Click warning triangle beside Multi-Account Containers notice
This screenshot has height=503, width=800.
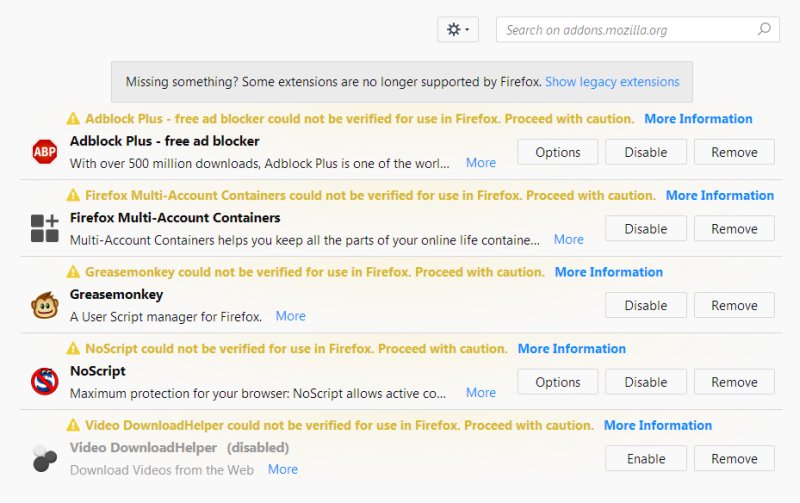(x=73, y=195)
